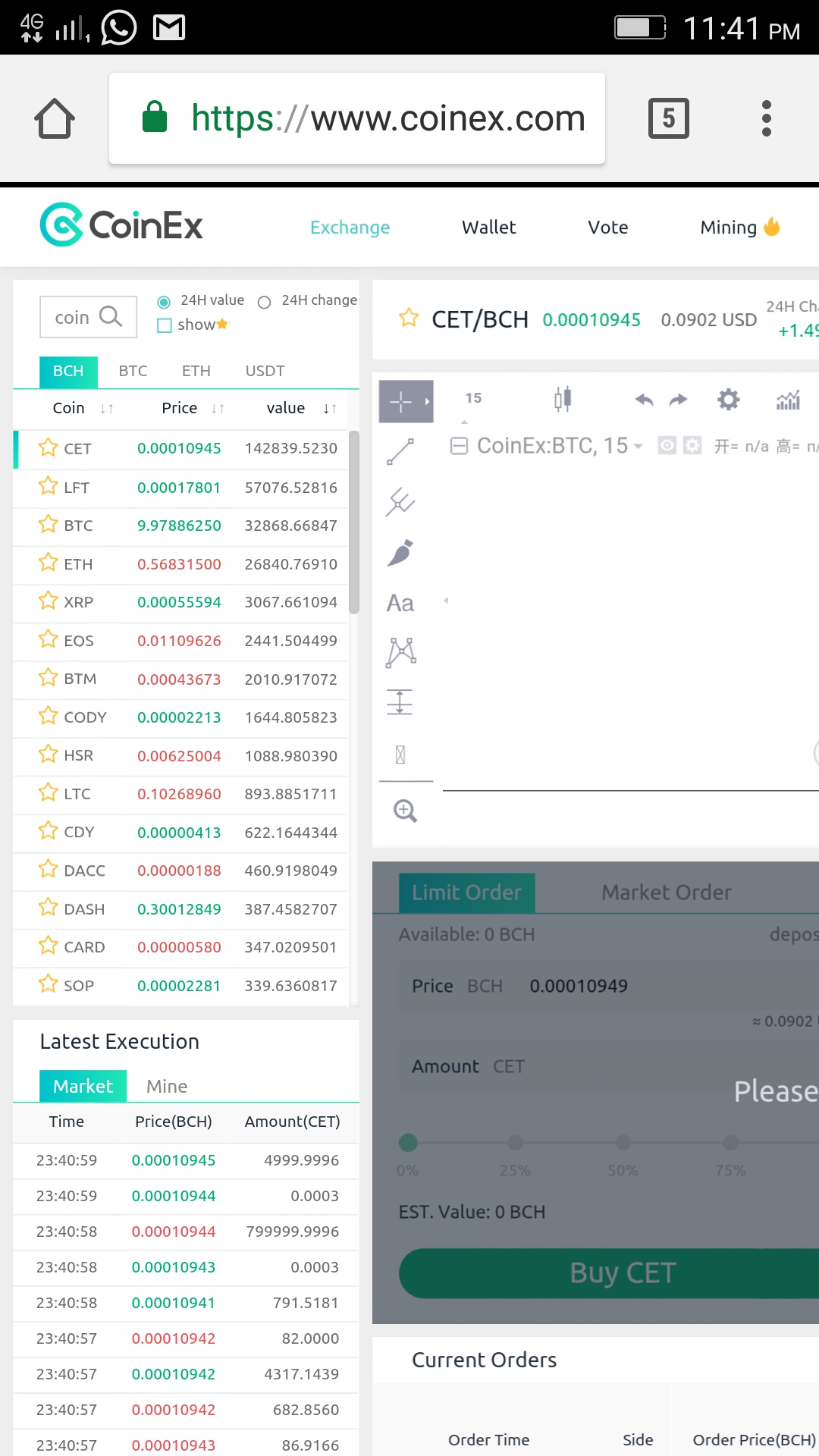Switch to the USDT market tab
Viewport: 819px width, 1456px height.
[265, 371]
